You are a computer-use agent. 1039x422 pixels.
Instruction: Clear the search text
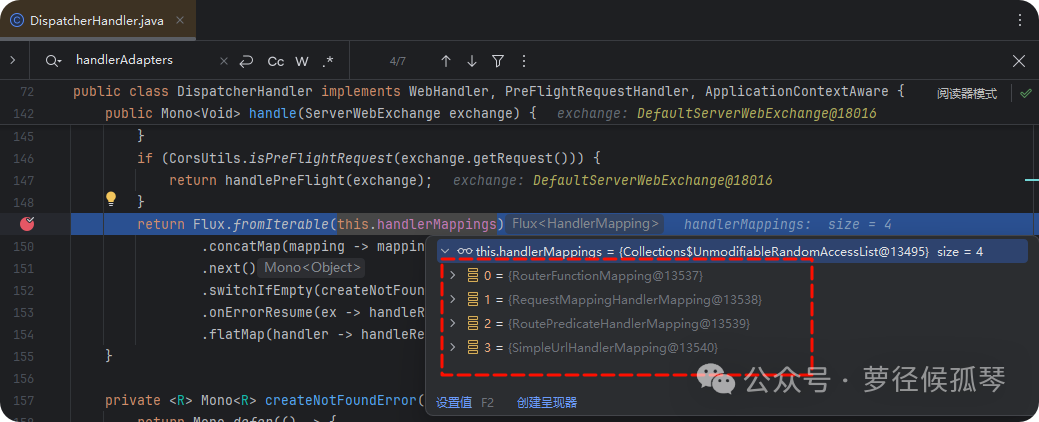click(x=224, y=61)
